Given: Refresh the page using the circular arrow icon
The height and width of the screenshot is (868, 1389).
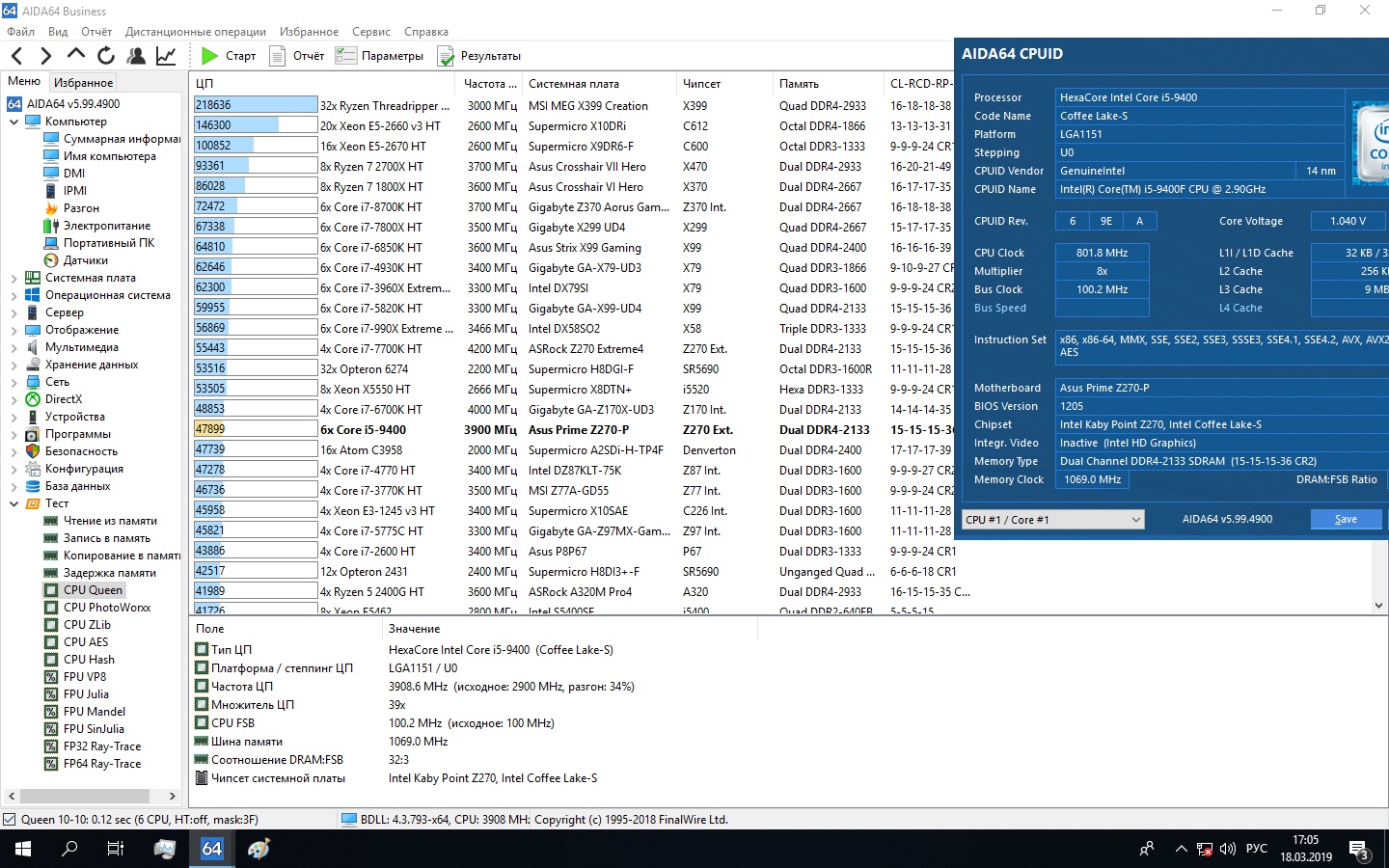Looking at the screenshot, I should click(x=106, y=56).
